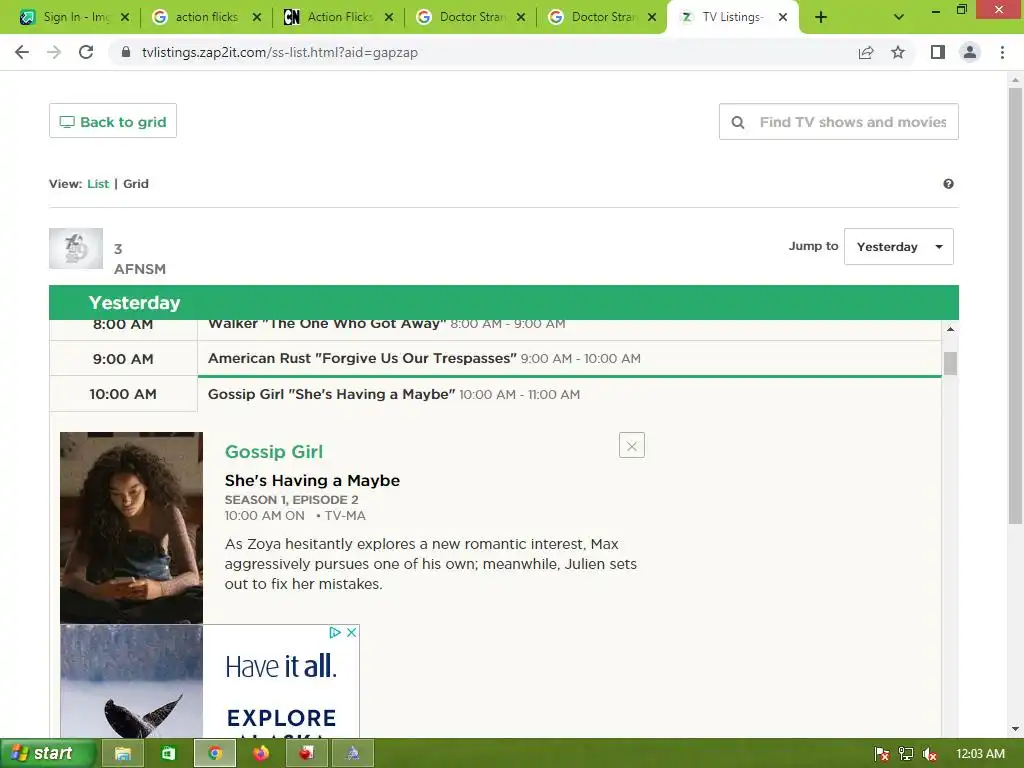Close the Gossip Girl details panel

pos(632,445)
